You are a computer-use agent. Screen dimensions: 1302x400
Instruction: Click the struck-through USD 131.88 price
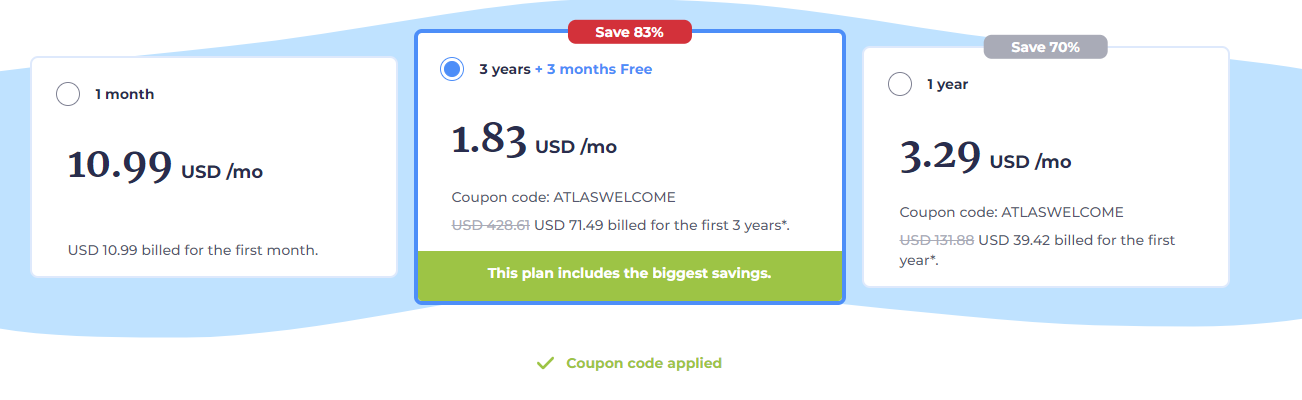(x=937, y=240)
